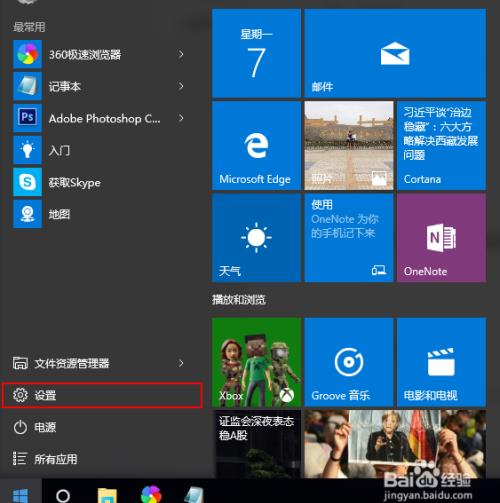Click the 地图 text label
The width and height of the screenshot is (500, 503).
[x=59, y=214]
